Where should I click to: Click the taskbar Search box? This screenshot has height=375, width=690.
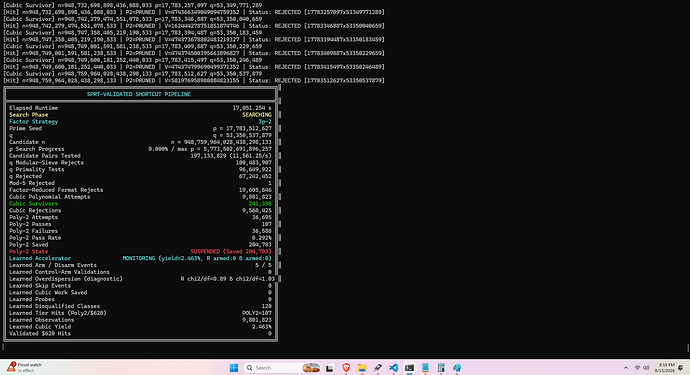point(282,368)
